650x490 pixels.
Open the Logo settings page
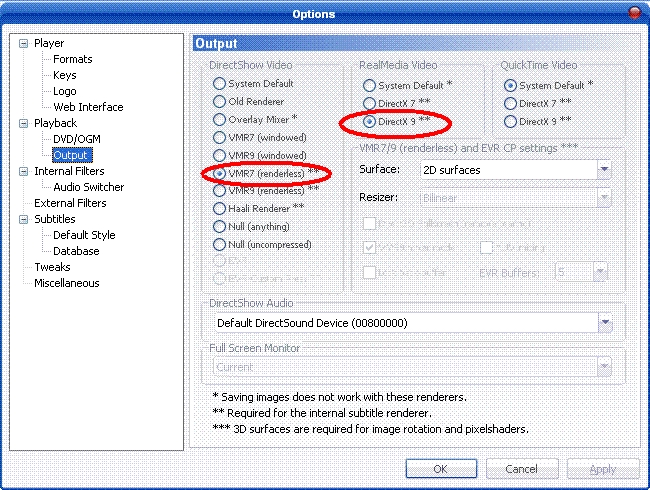(x=65, y=91)
